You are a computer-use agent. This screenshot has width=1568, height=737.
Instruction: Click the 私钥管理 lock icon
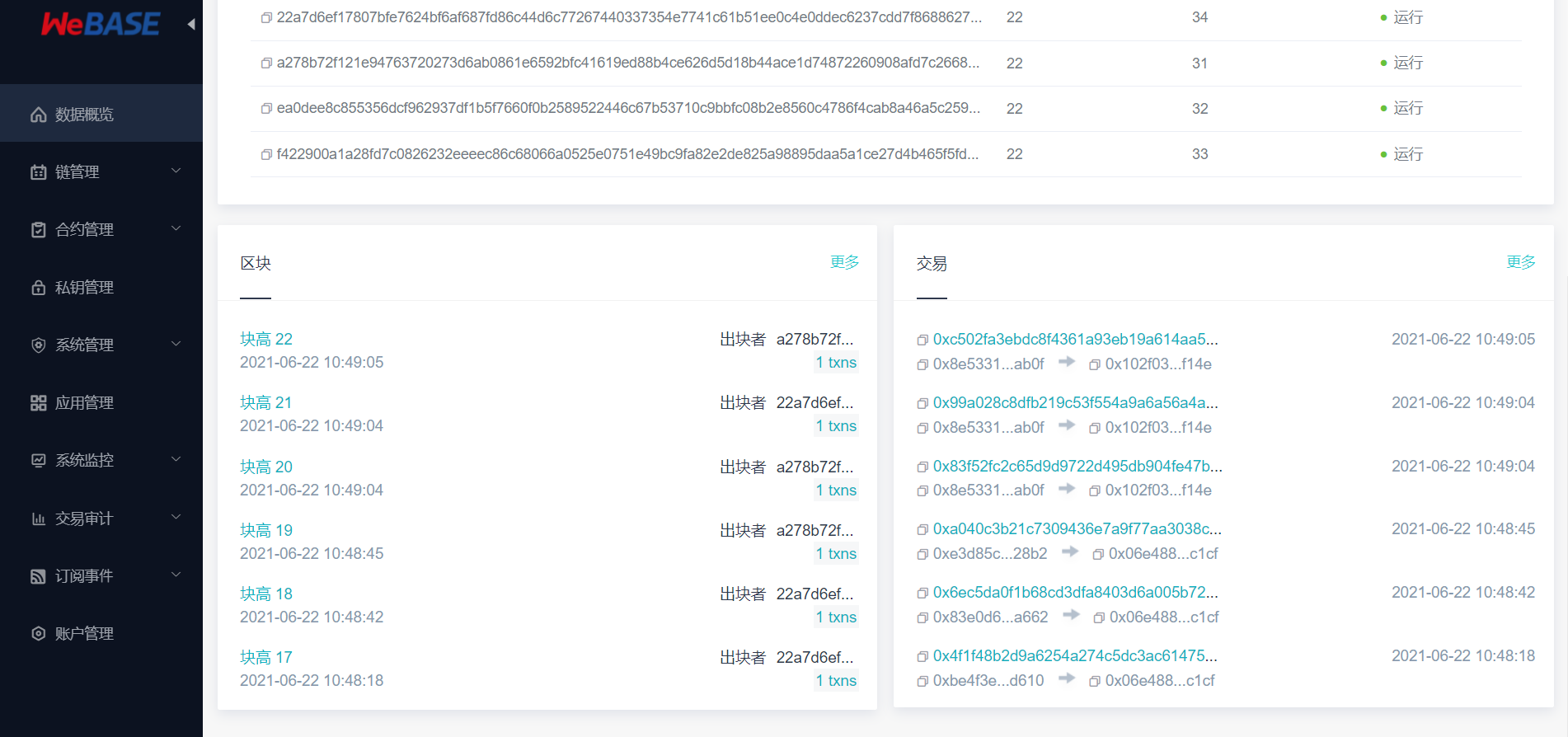(x=38, y=287)
